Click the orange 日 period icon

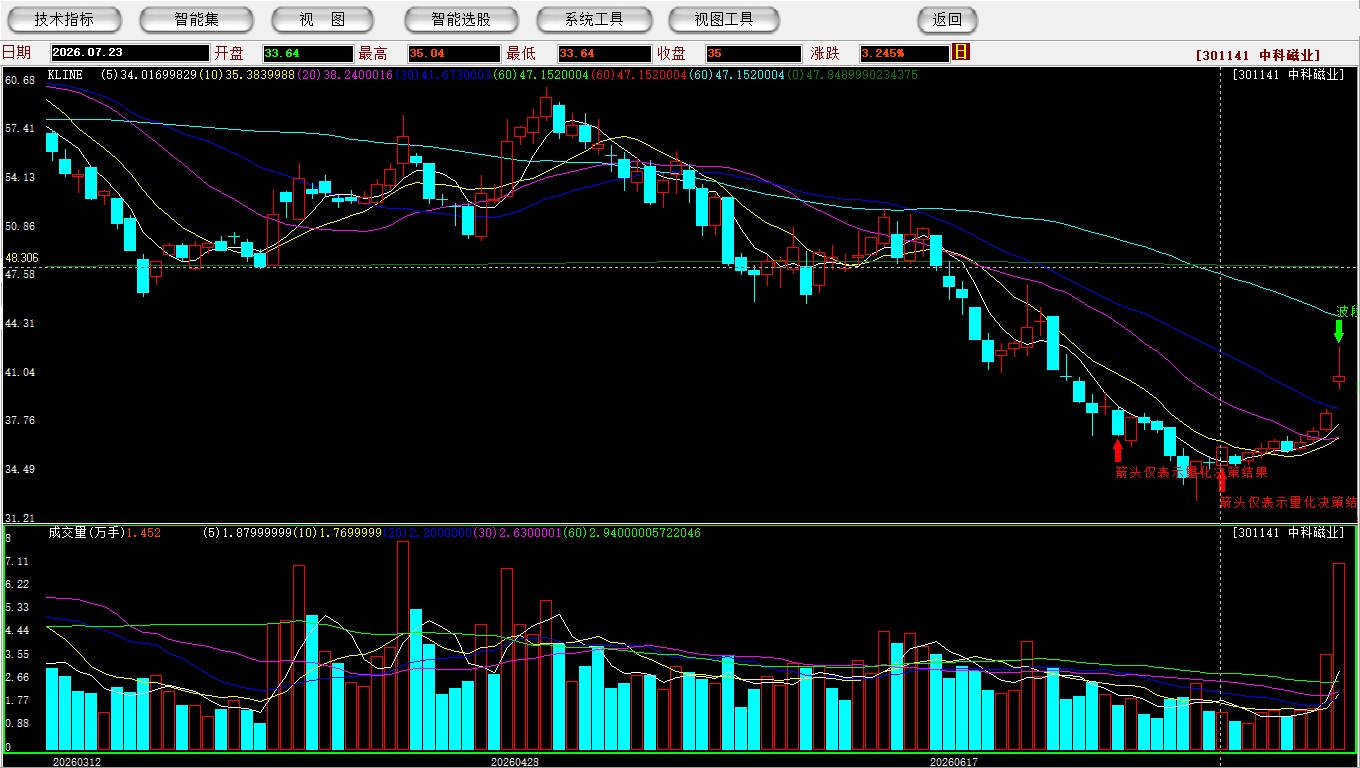pos(961,52)
